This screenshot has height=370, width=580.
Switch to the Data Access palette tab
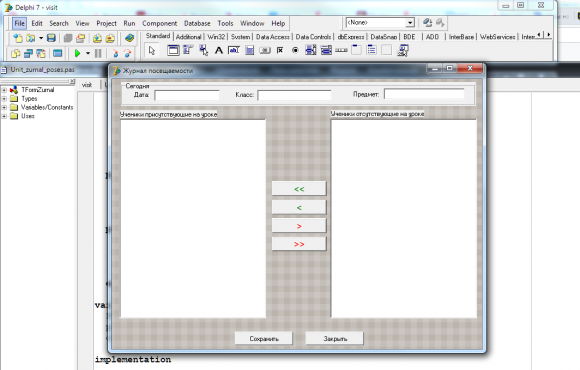[273, 37]
